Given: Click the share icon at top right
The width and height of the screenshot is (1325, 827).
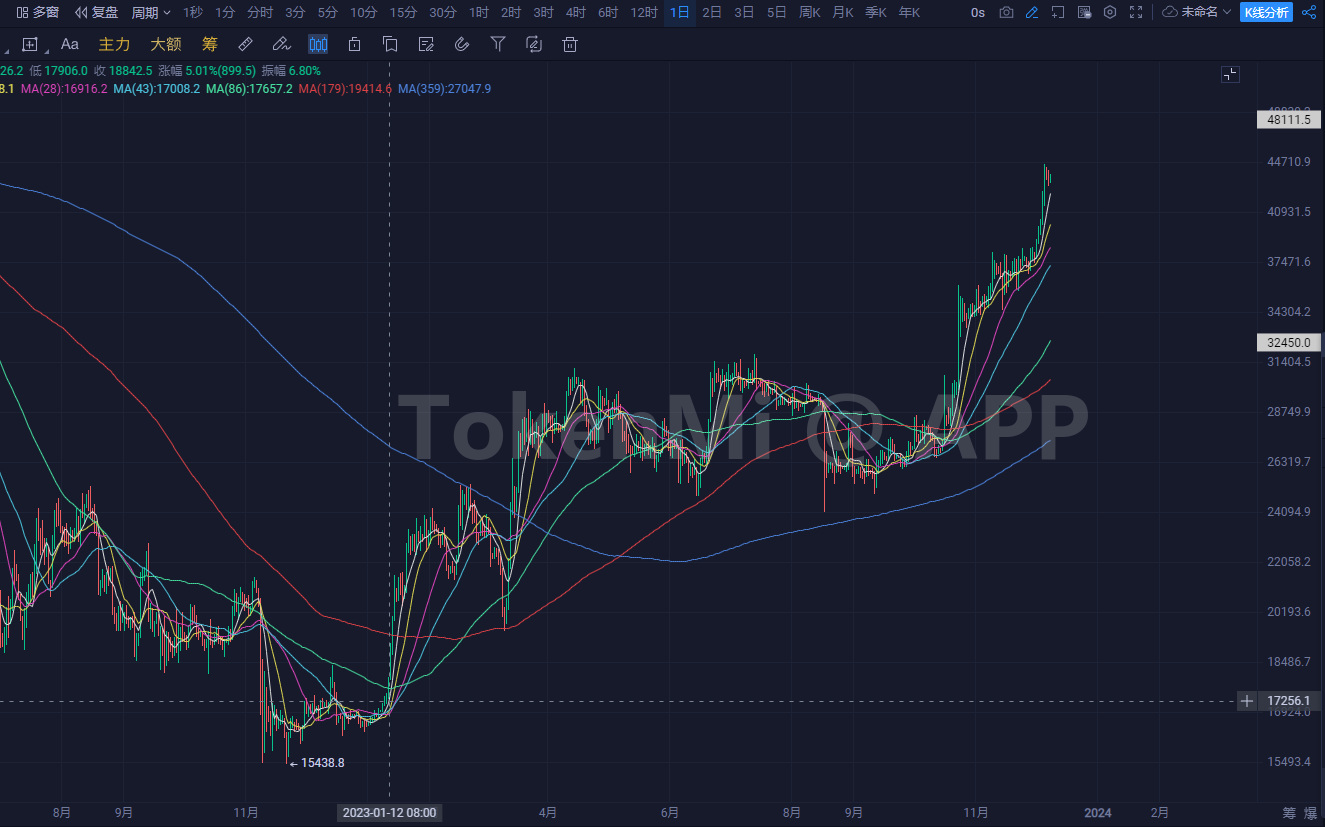Looking at the screenshot, I should [x=1309, y=12].
